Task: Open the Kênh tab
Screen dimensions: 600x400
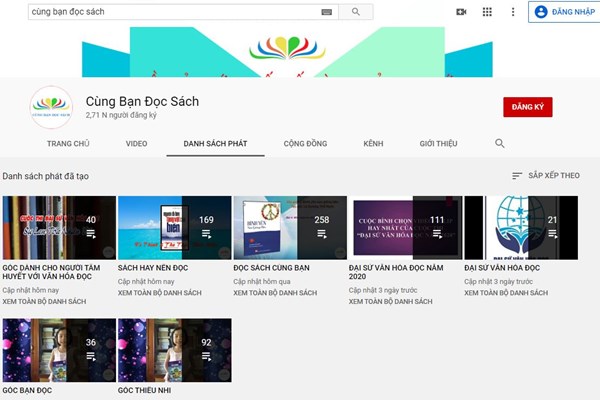Action: (373, 144)
